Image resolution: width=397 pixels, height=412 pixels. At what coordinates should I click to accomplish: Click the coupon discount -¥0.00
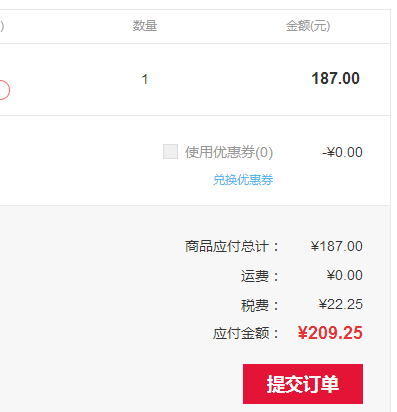(x=342, y=152)
